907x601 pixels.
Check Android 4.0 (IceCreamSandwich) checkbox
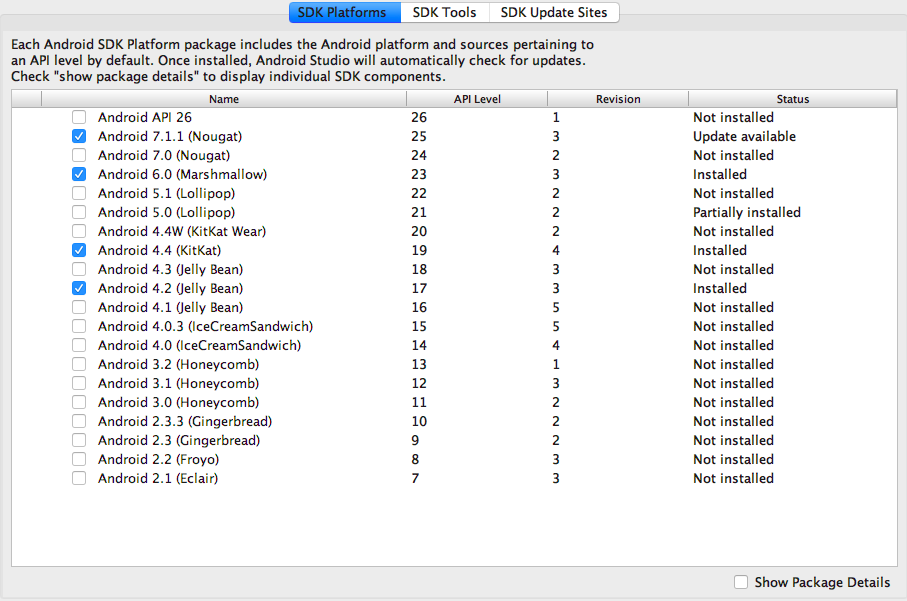pyautogui.click(x=79, y=345)
